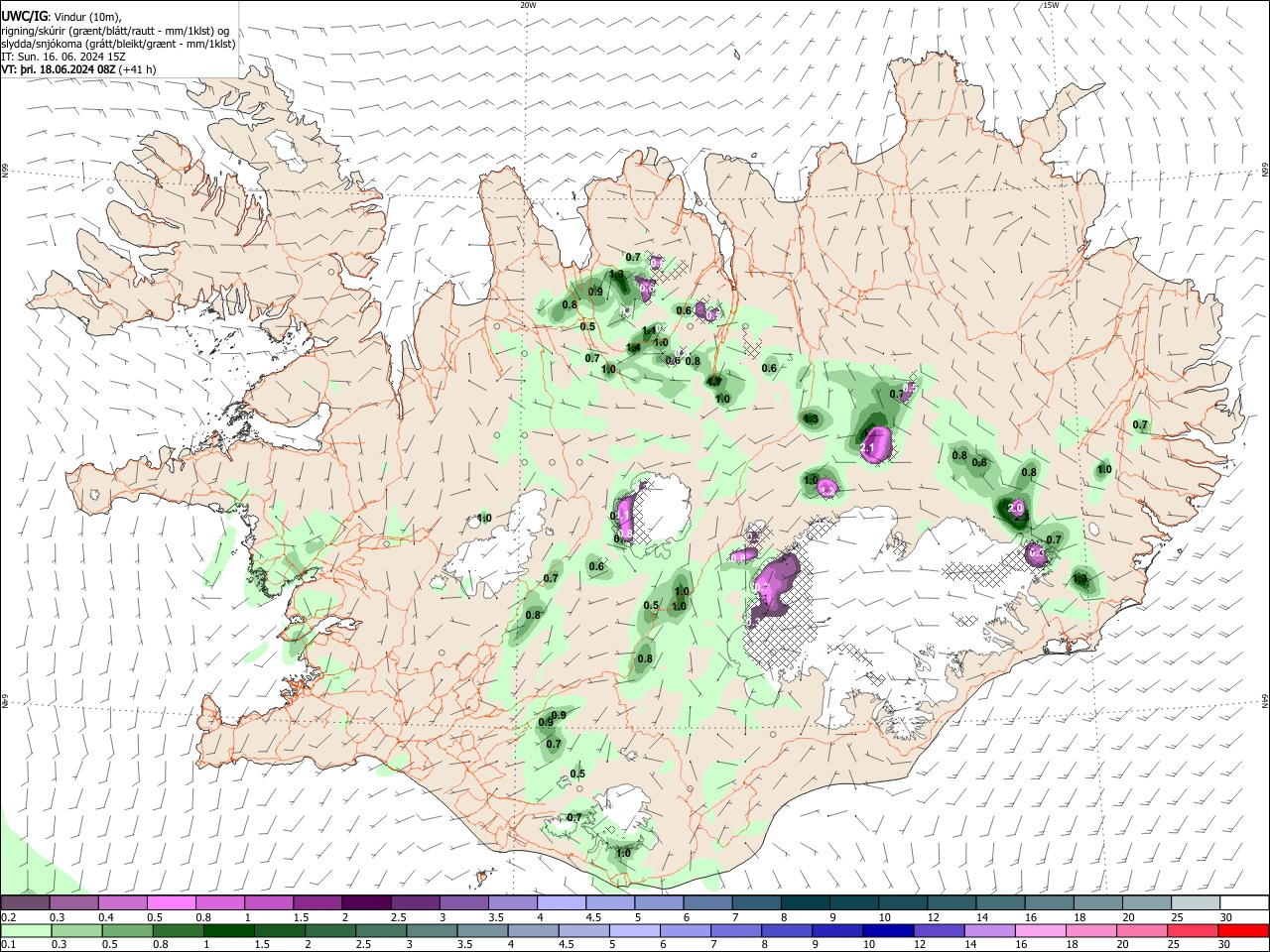Click the pale green 0.1–0.3 rain legend swatch
Viewport: 1270px width, 952px height.
click(x=25, y=930)
